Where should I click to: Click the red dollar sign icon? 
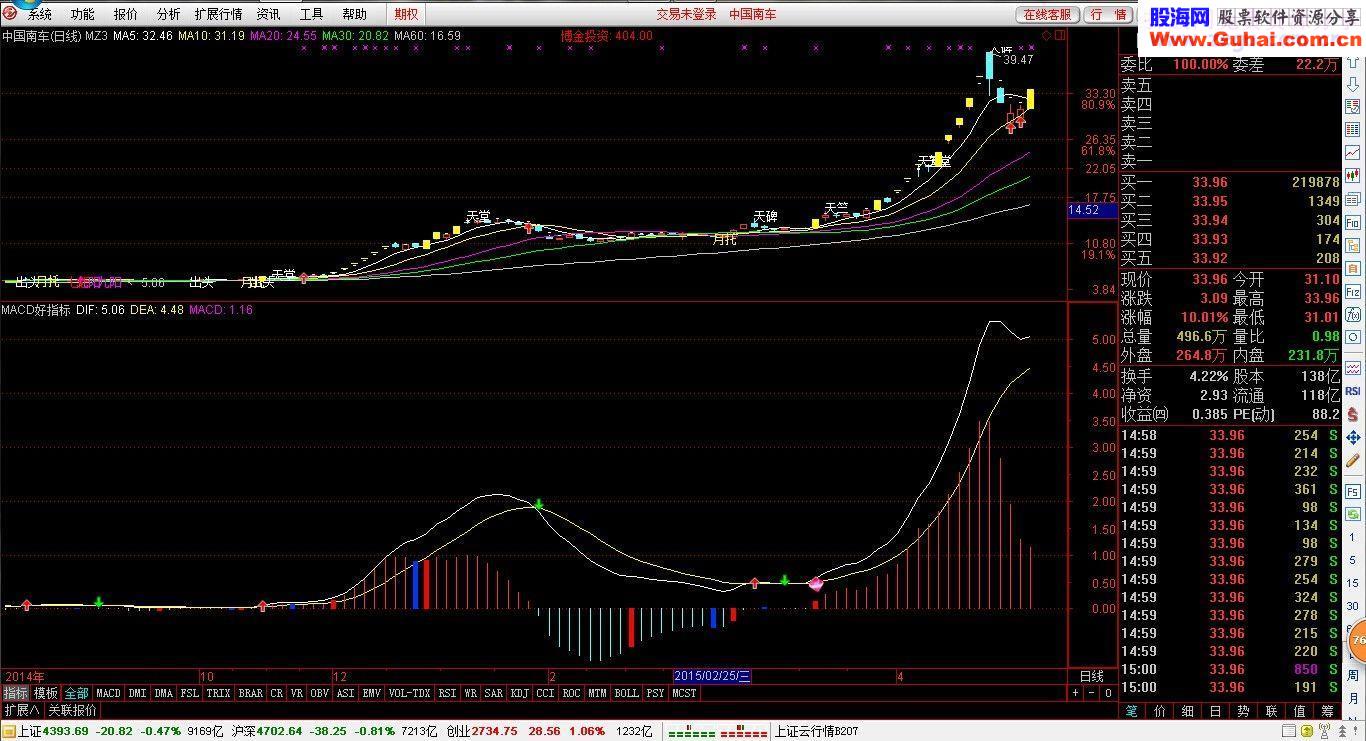point(1353,414)
